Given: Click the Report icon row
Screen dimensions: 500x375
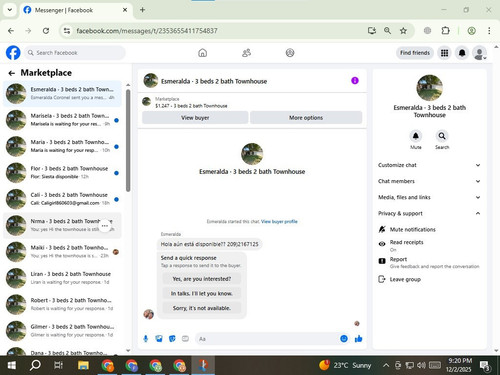Looking at the screenshot, I should pos(429,262).
